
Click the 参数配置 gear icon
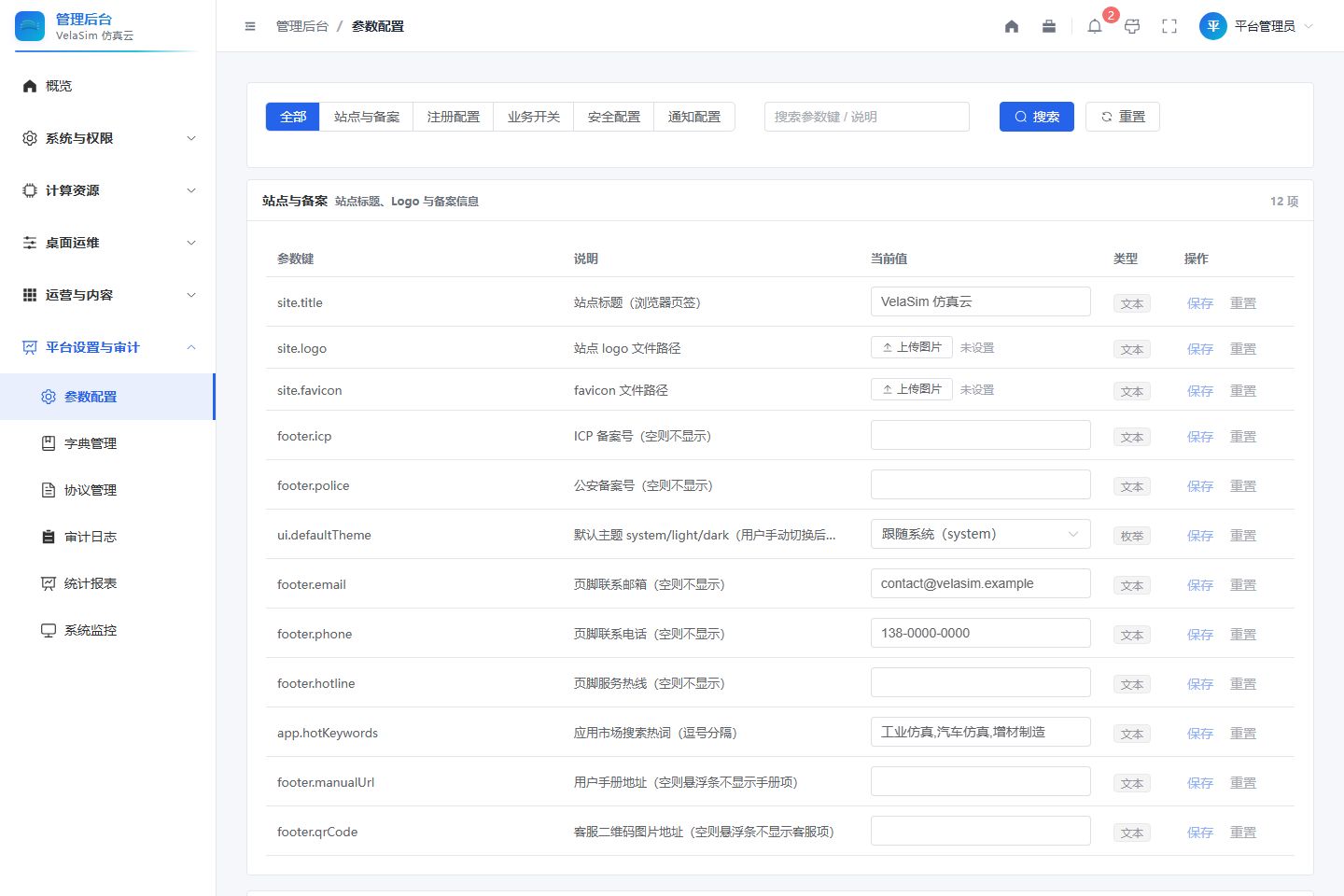49,397
